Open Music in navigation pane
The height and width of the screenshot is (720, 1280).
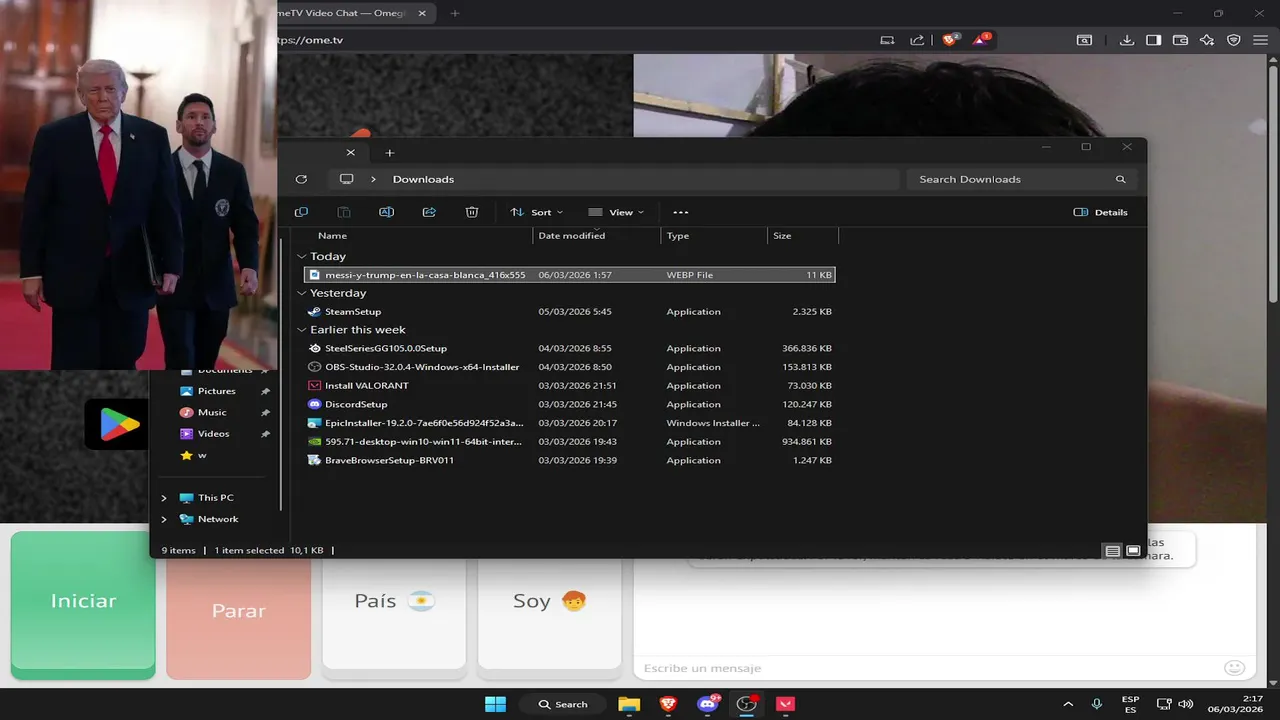(x=212, y=412)
